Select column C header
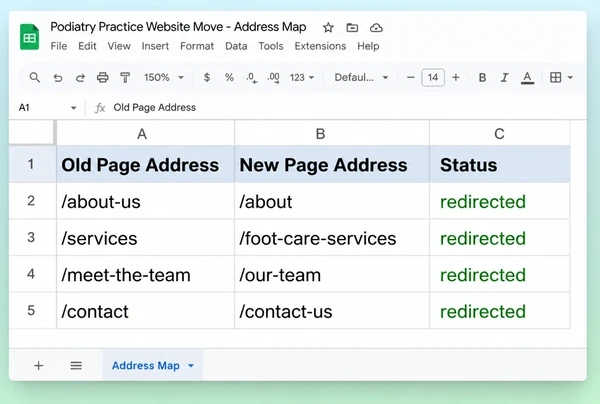Screen dimensions: 600x404 (499, 133)
